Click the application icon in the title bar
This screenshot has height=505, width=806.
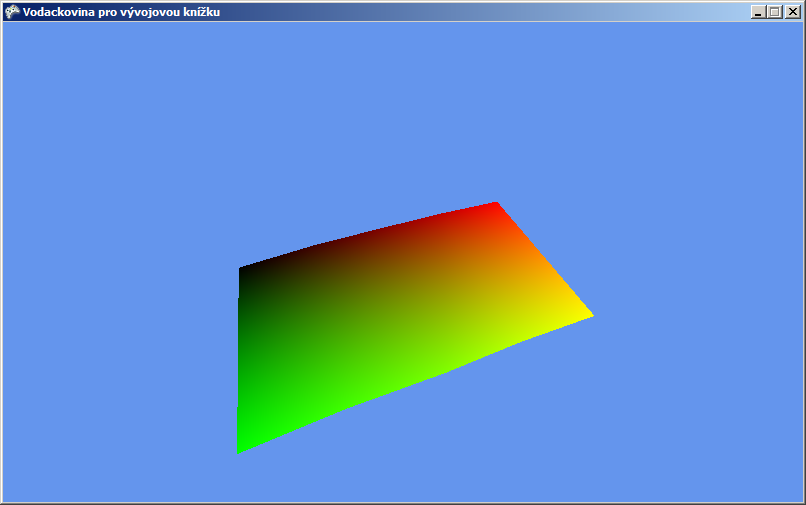click(x=12, y=12)
